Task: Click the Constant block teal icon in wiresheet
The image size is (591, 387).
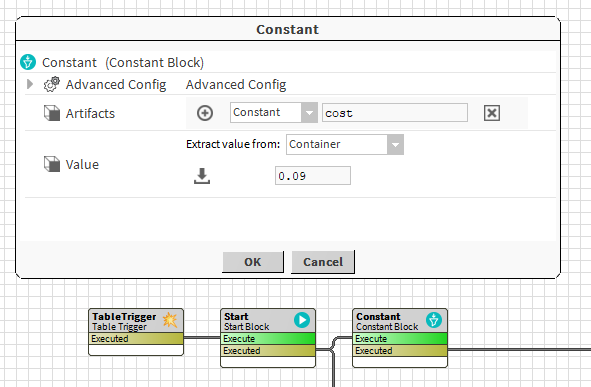Action: point(434,320)
